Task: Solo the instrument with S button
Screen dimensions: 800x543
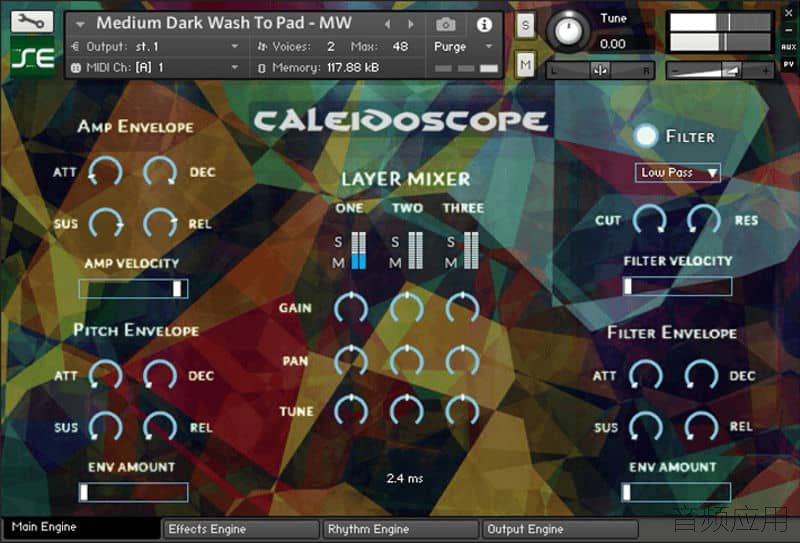Action: [525, 25]
